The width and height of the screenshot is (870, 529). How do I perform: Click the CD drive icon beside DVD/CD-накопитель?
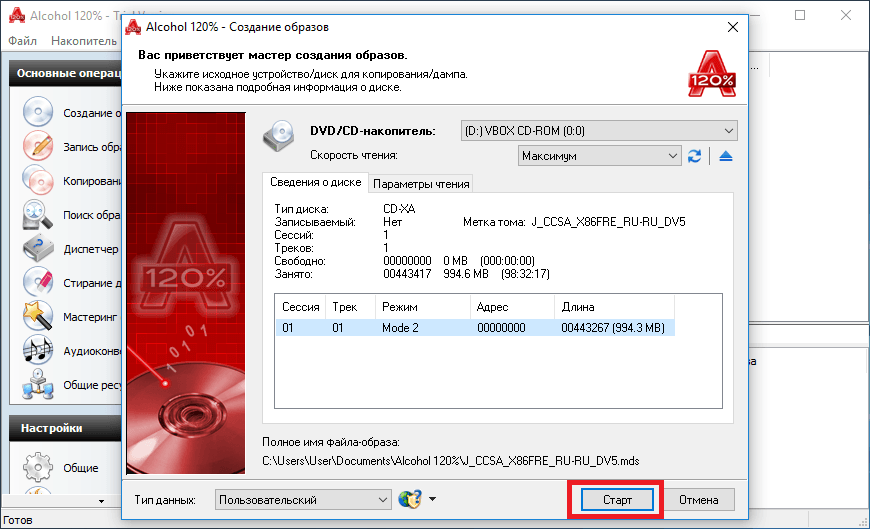click(279, 135)
